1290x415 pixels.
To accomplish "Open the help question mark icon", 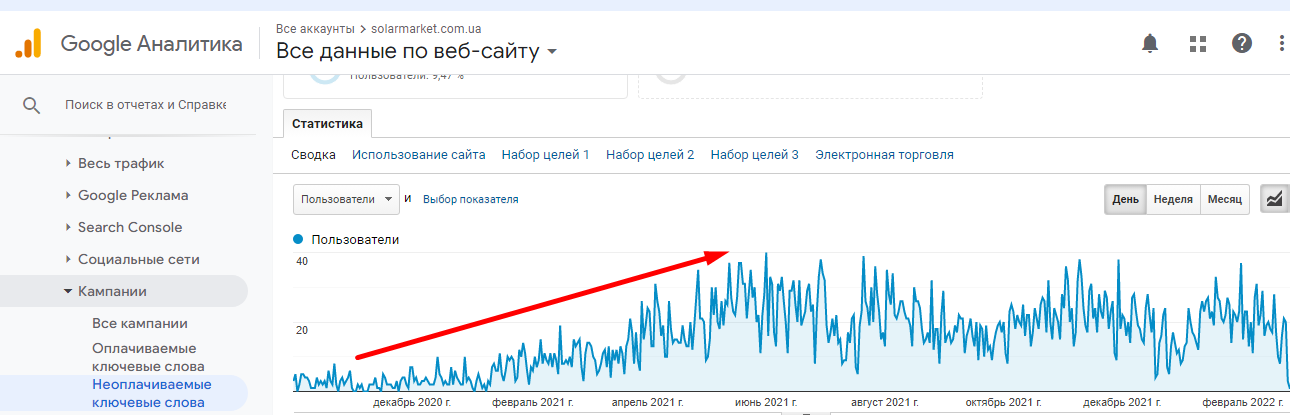I will [x=1242, y=44].
